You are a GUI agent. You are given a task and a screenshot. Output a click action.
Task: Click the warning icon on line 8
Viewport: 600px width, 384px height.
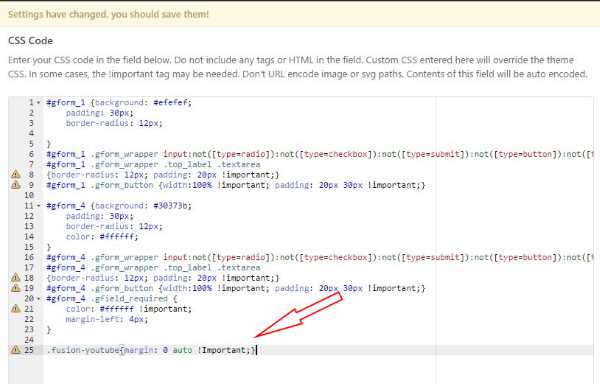click(15, 175)
